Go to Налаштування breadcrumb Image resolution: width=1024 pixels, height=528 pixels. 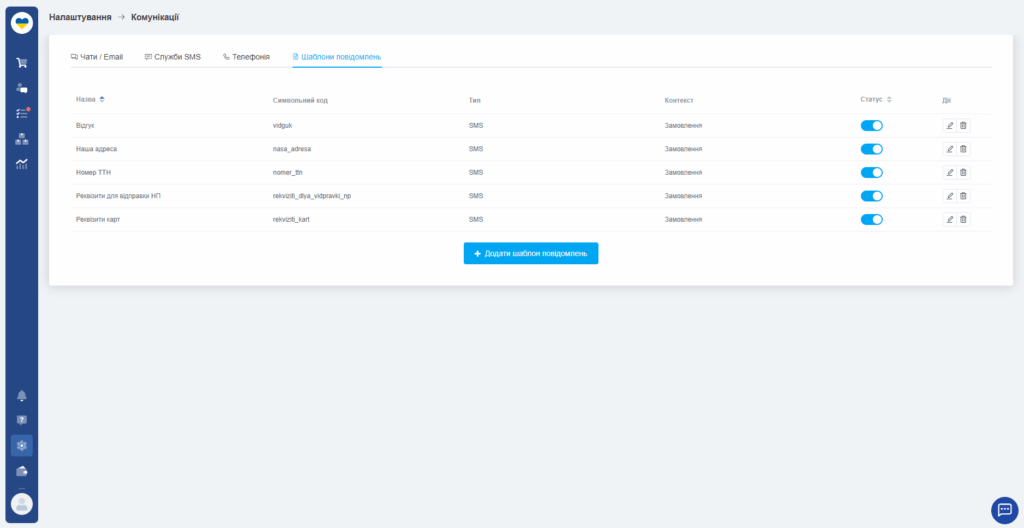coord(80,17)
